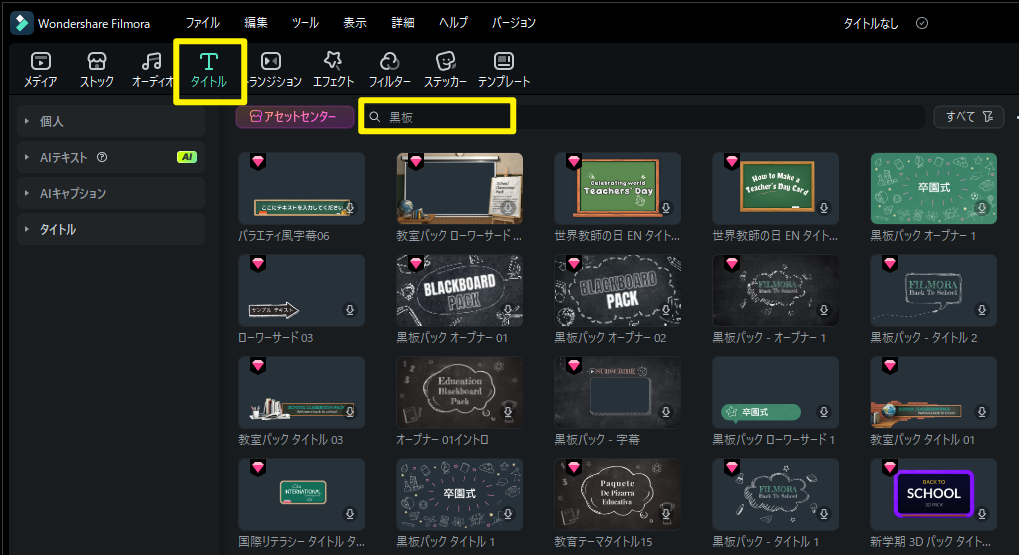Open the バージョン menu
Viewport: 1019px width, 555px height.
513,23
